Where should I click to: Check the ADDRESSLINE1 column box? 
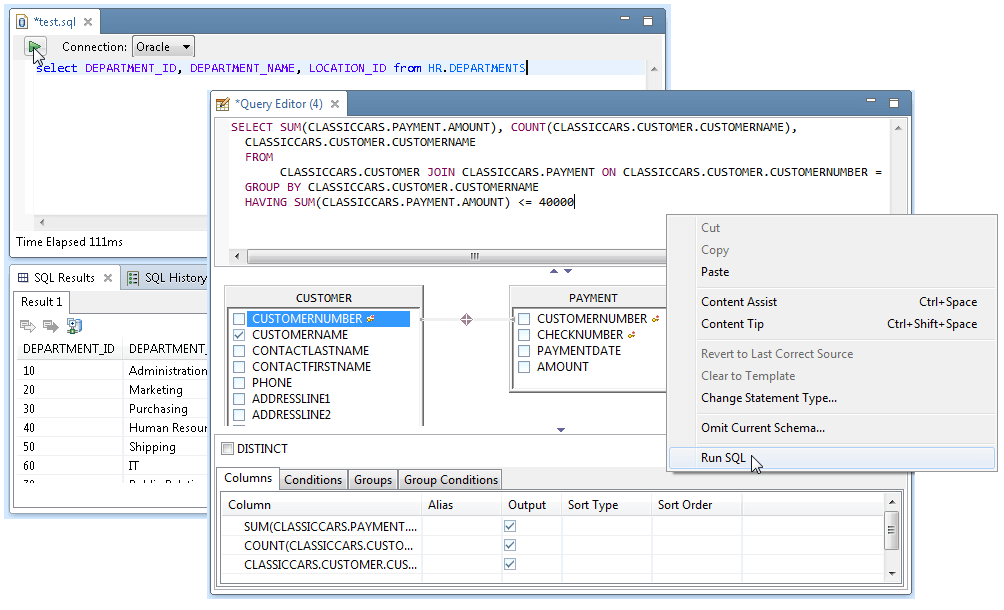pos(239,399)
